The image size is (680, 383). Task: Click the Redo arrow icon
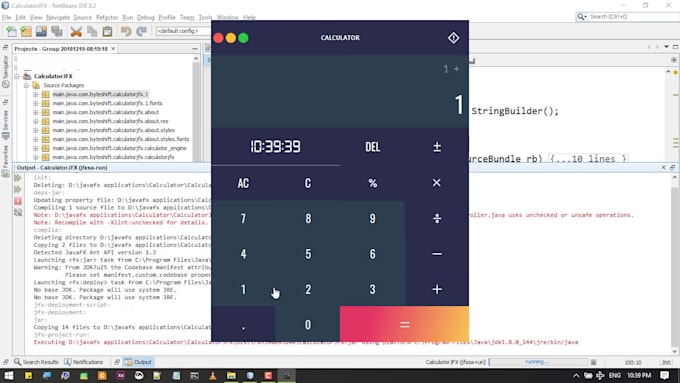[x=141, y=31]
